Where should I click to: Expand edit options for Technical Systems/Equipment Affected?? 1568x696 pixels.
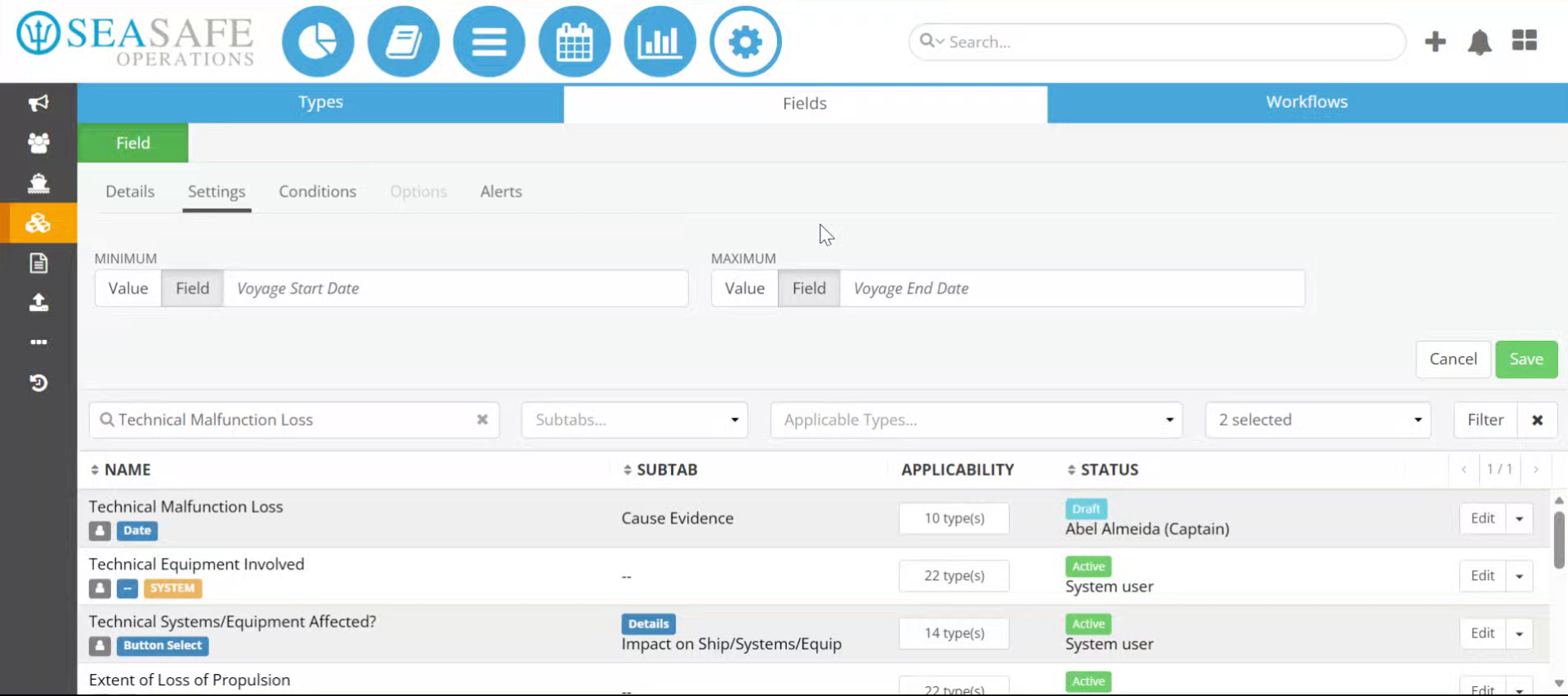(x=1519, y=633)
